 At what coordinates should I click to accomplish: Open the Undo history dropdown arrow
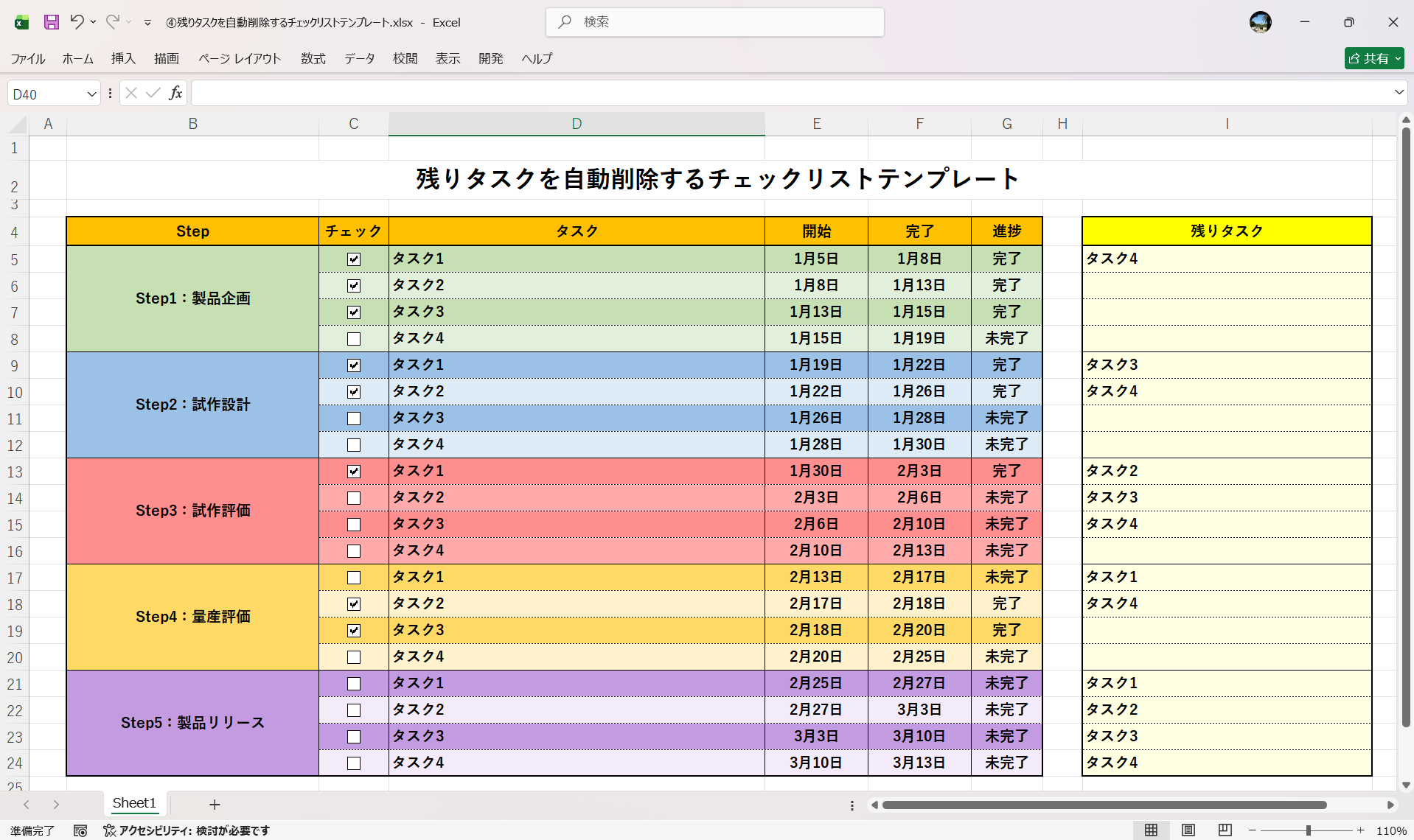(x=94, y=22)
